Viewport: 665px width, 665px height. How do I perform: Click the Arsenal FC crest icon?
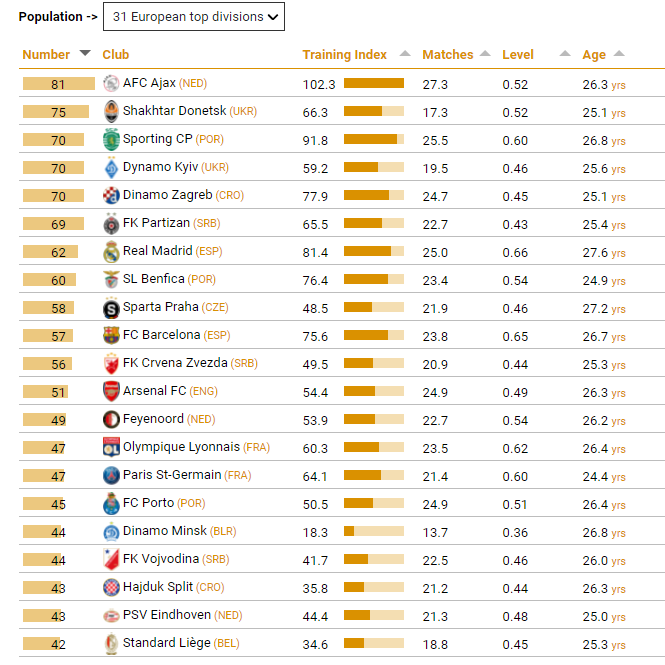click(111, 392)
